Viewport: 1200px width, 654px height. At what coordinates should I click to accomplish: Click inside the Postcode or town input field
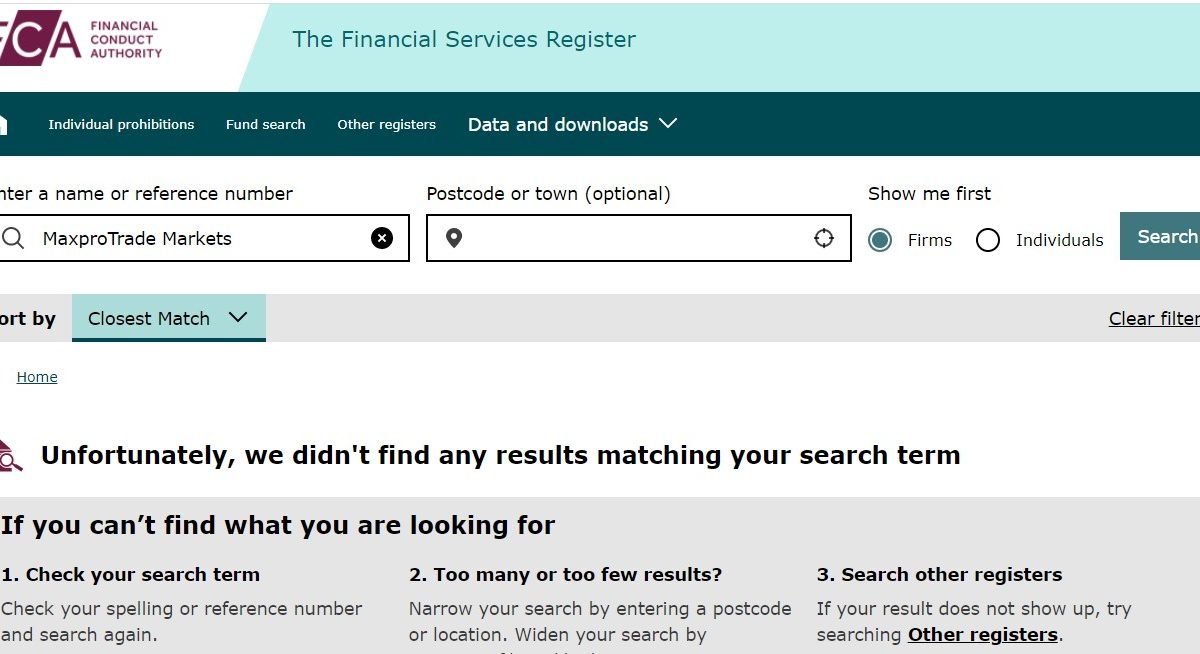click(639, 238)
